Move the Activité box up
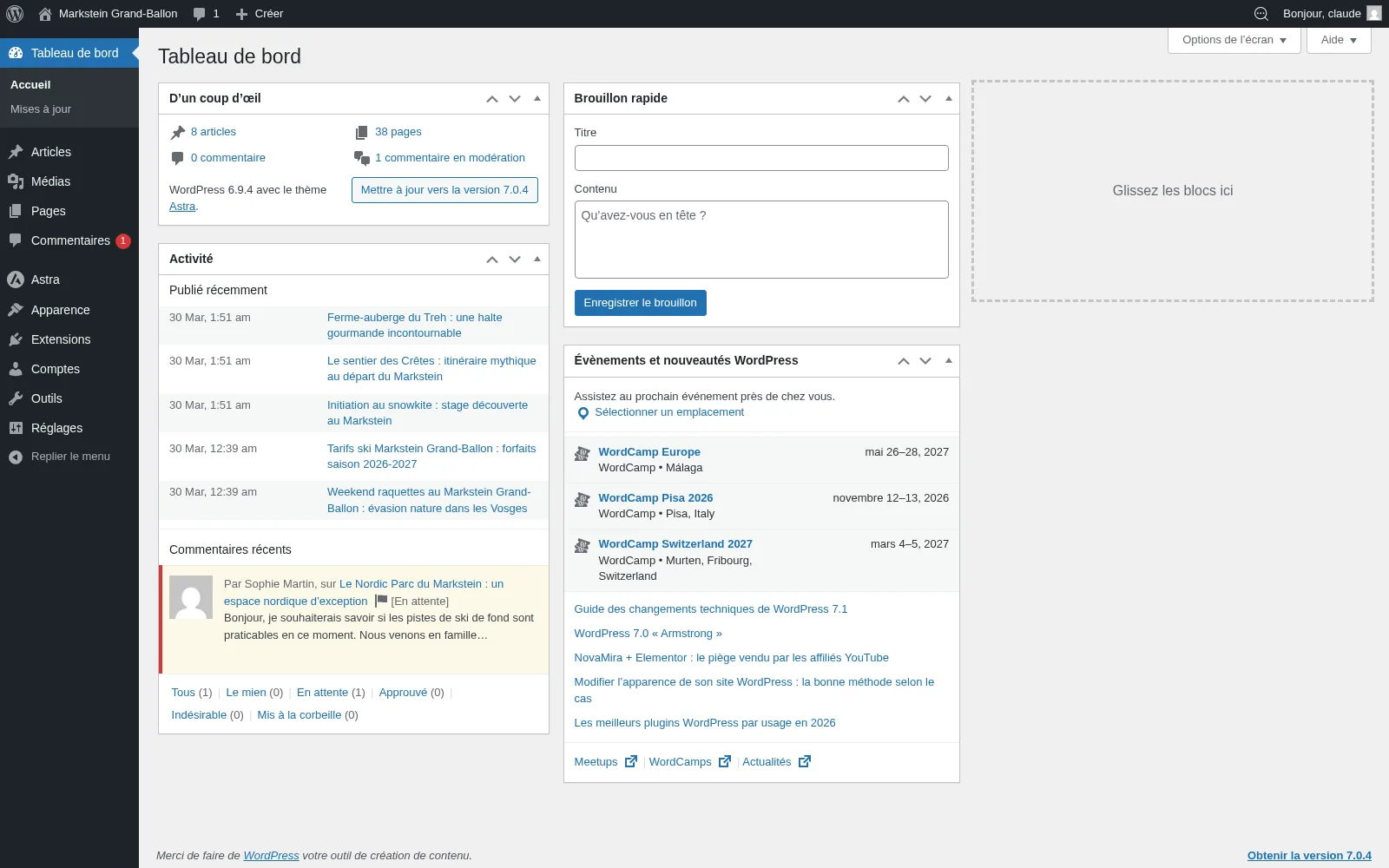The width and height of the screenshot is (1389, 868). click(492, 260)
